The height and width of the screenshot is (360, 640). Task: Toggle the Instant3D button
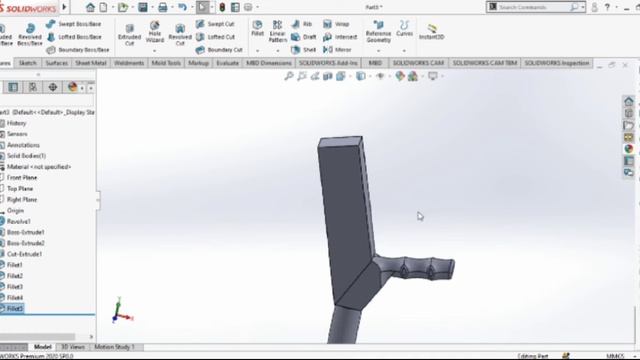(x=431, y=32)
